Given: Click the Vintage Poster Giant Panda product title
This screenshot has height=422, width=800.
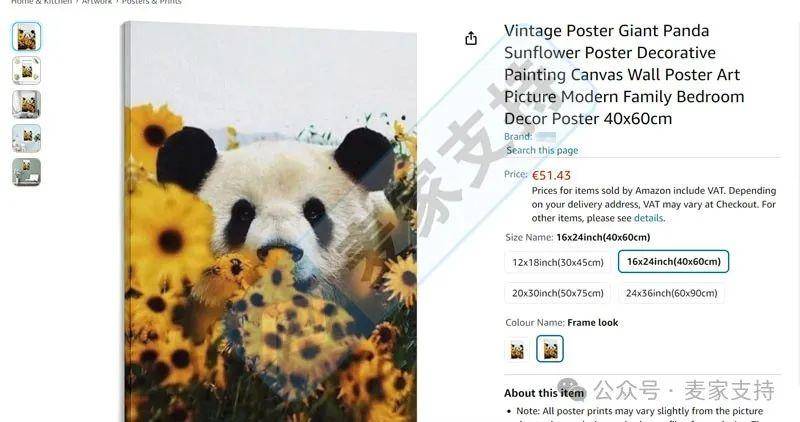Looking at the screenshot, I should coord(624,75).
